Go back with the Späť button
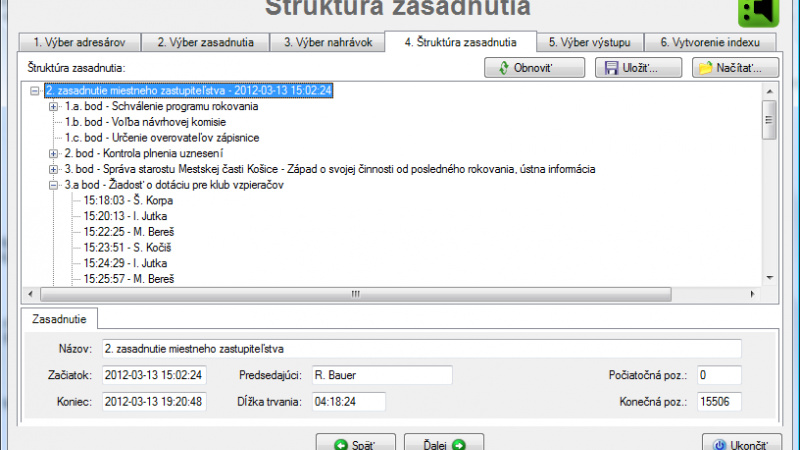The height and width of the screenshot is (450, 800). 356,443
